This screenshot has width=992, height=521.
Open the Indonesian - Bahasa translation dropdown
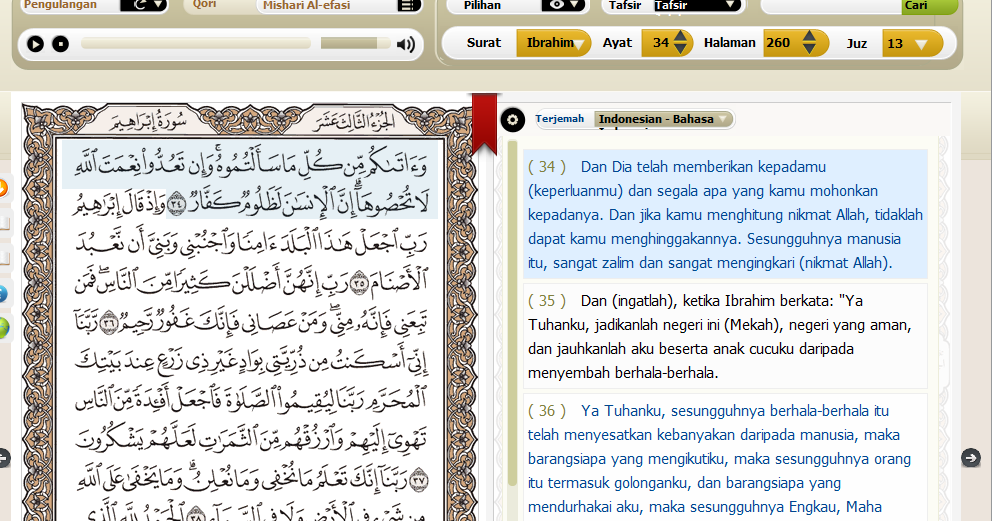[663, 119]
